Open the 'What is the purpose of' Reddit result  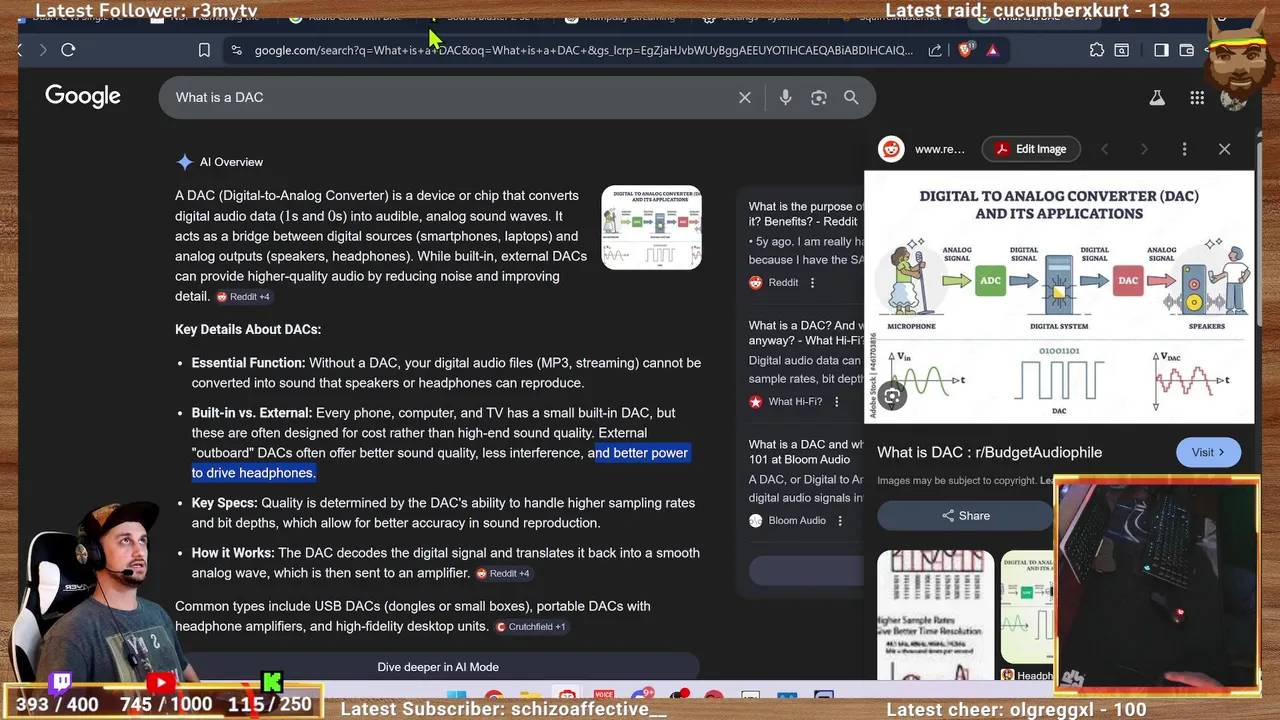[x=805, y=214]
